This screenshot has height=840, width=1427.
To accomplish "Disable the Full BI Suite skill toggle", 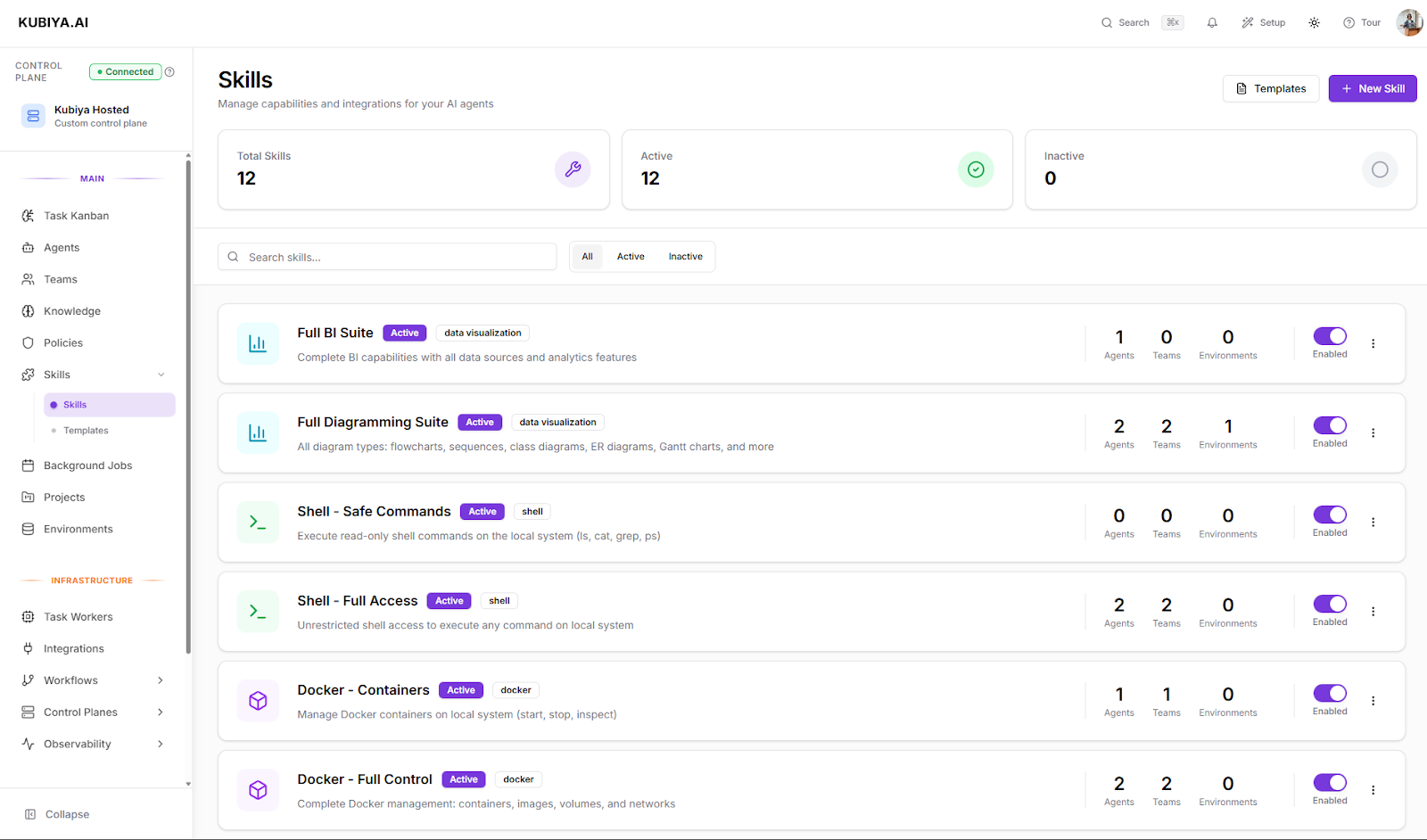I will coord(1329,336).
